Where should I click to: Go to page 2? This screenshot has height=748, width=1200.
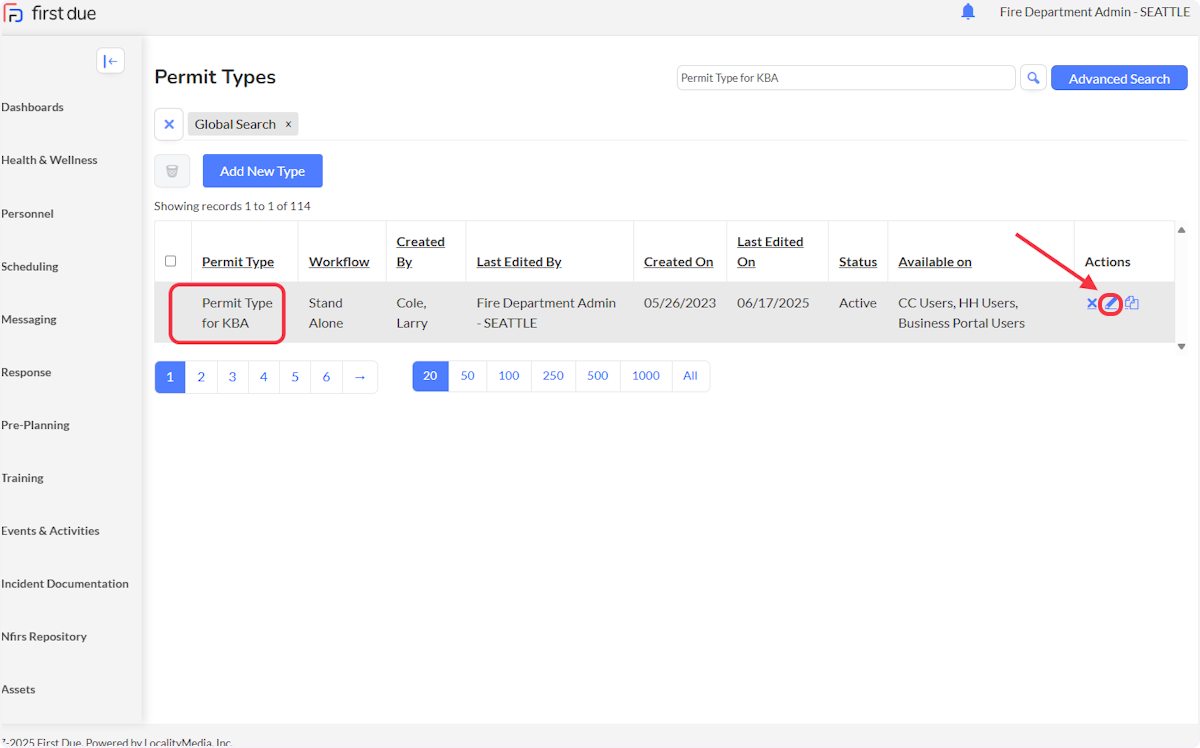click(x=201, y=376)
